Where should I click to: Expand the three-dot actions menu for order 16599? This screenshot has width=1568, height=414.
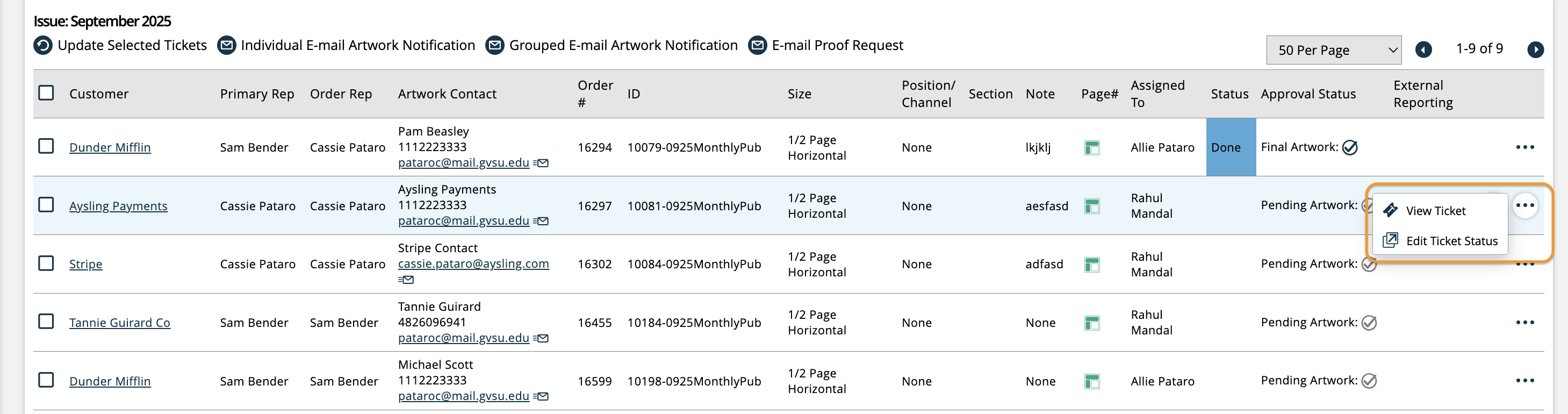coord(1525,381)
